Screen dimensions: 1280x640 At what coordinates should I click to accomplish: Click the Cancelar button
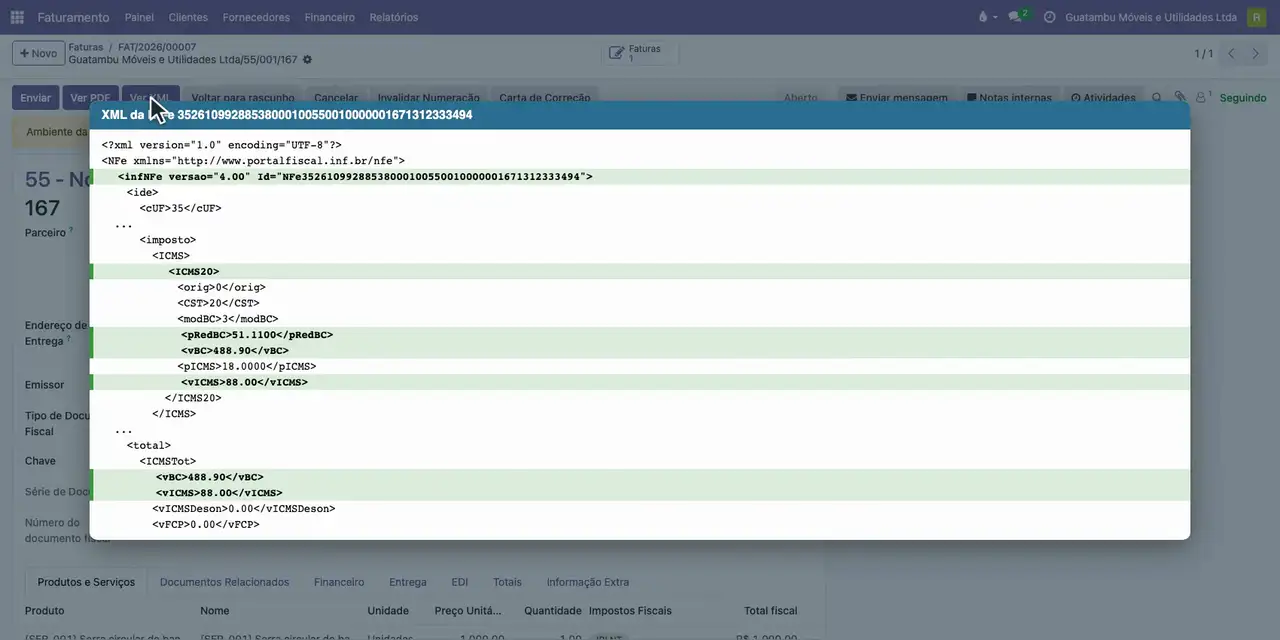336,98
